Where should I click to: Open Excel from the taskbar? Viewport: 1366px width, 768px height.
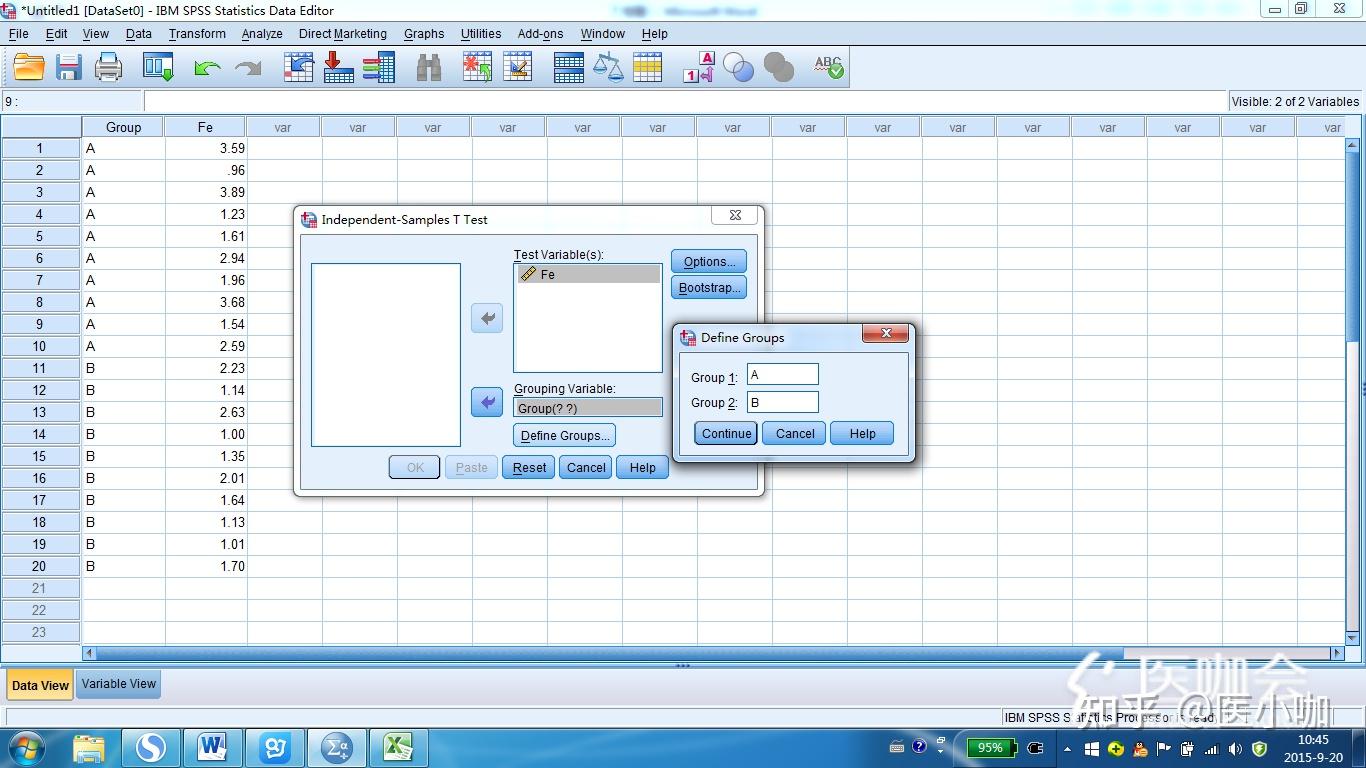pos(398,747)
